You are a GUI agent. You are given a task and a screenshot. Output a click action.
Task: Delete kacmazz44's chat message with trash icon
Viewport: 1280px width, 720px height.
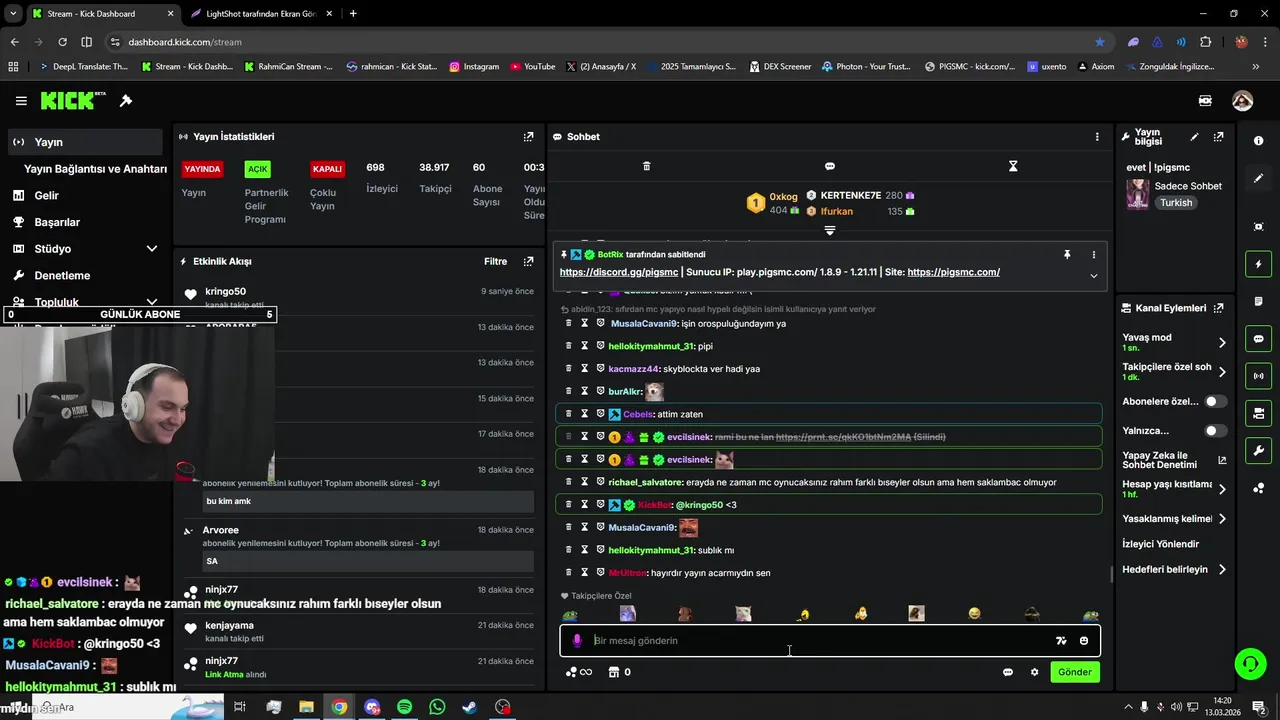click(x=569, y=368)
